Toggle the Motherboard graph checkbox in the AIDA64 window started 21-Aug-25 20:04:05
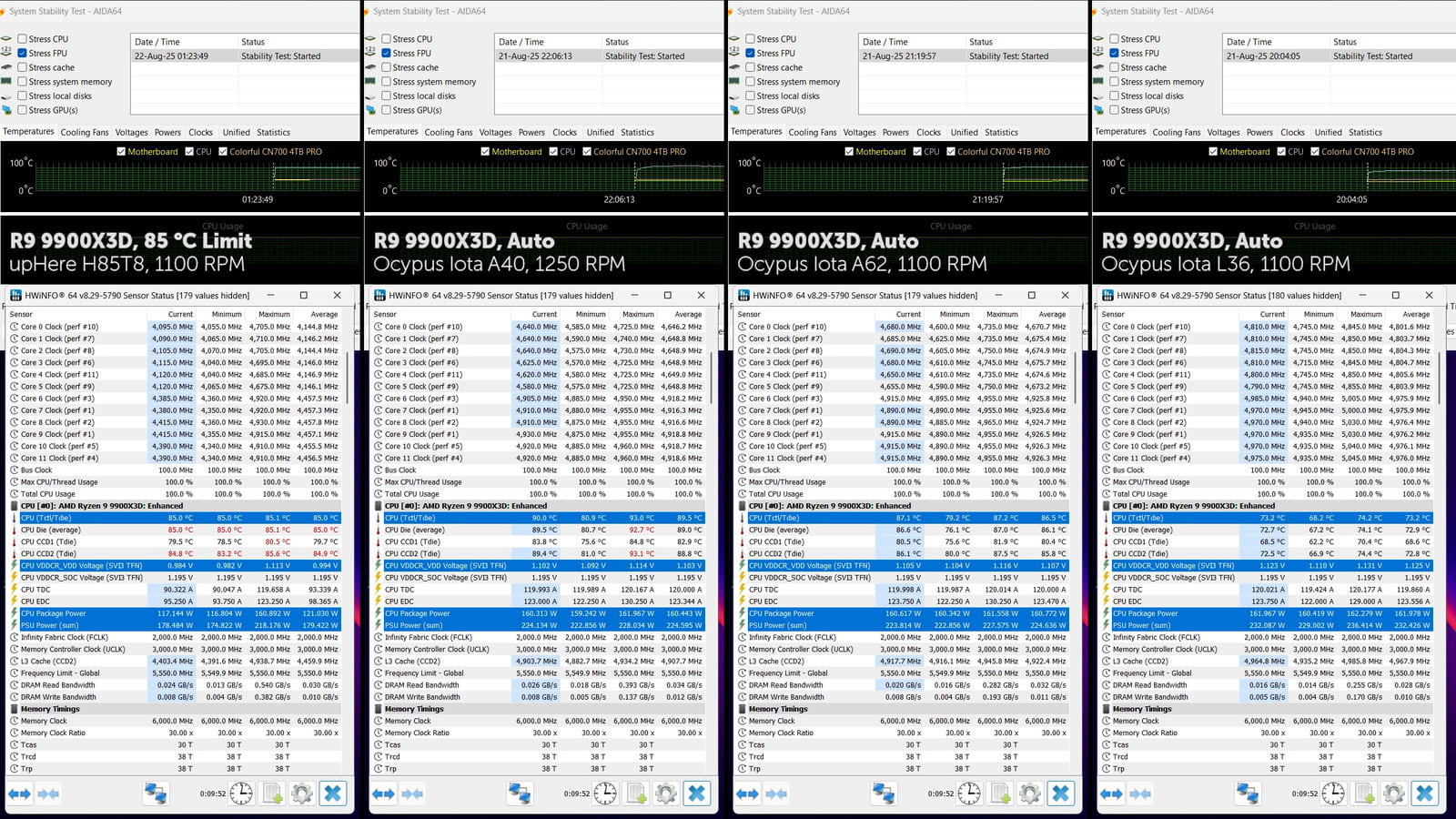The image size is (1456, 819). [x=1213, y=152]
